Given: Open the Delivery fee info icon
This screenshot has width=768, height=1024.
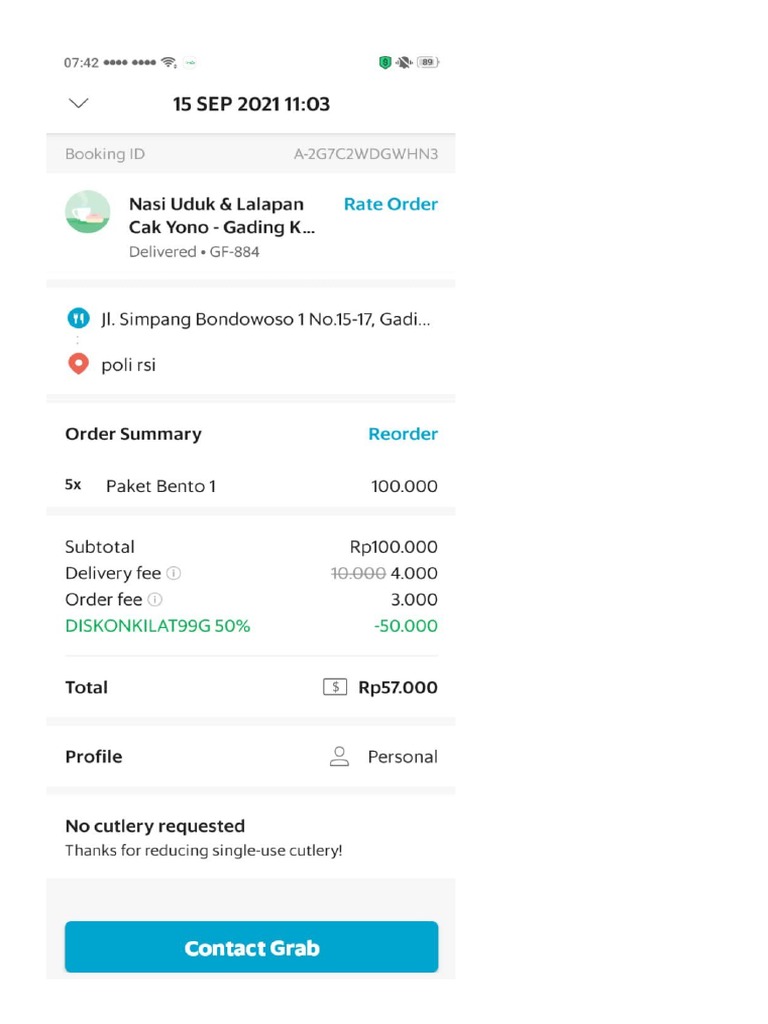Looking at the screenshot, I should click(x=174, y=574).
